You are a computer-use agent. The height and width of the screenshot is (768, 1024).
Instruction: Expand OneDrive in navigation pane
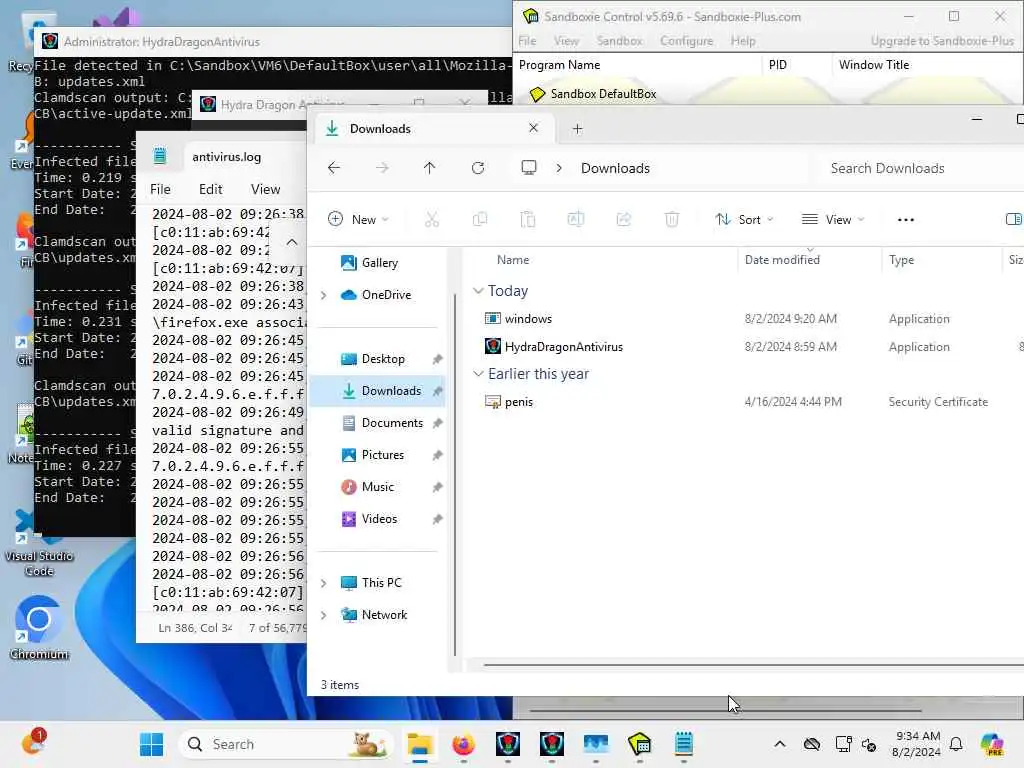coord(323,295)
